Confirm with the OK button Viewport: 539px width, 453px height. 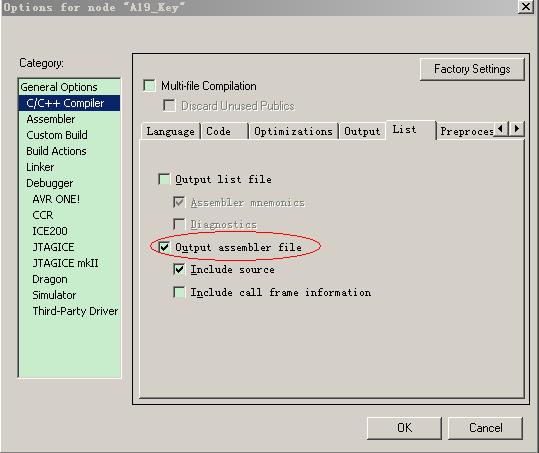click(x=404, y=428)
